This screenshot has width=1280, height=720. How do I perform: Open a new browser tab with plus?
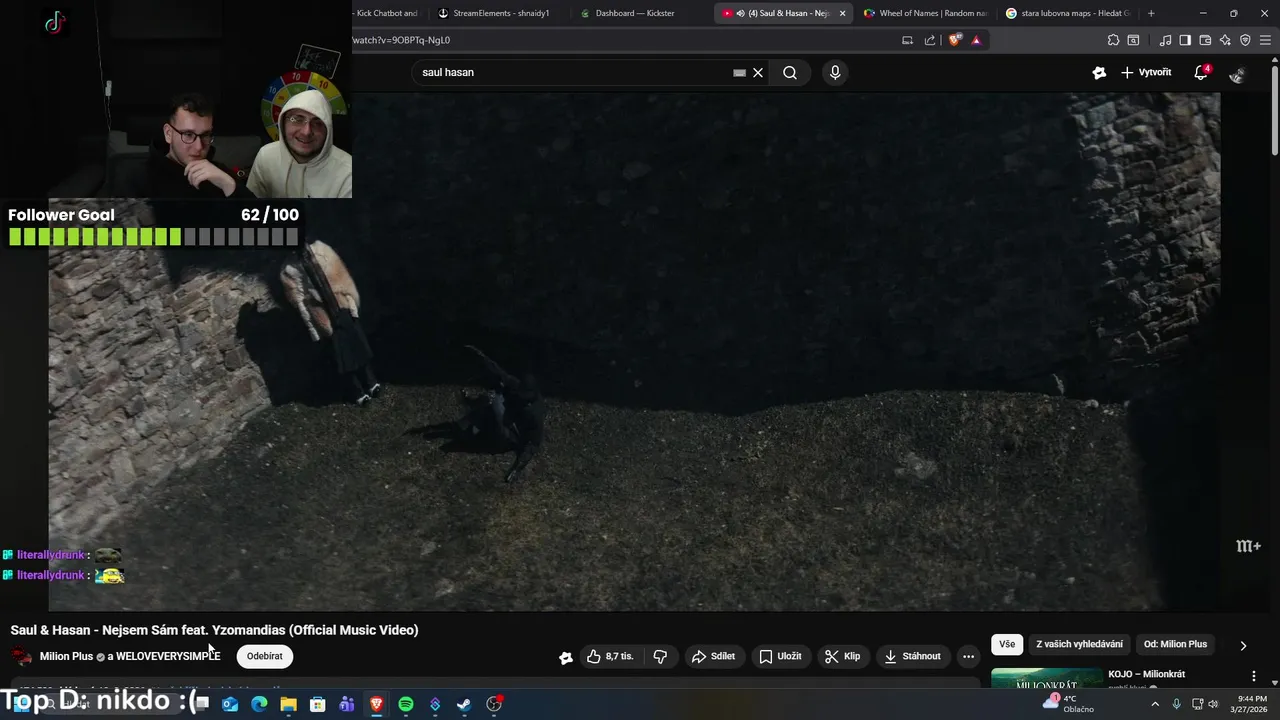[1151, 13]
